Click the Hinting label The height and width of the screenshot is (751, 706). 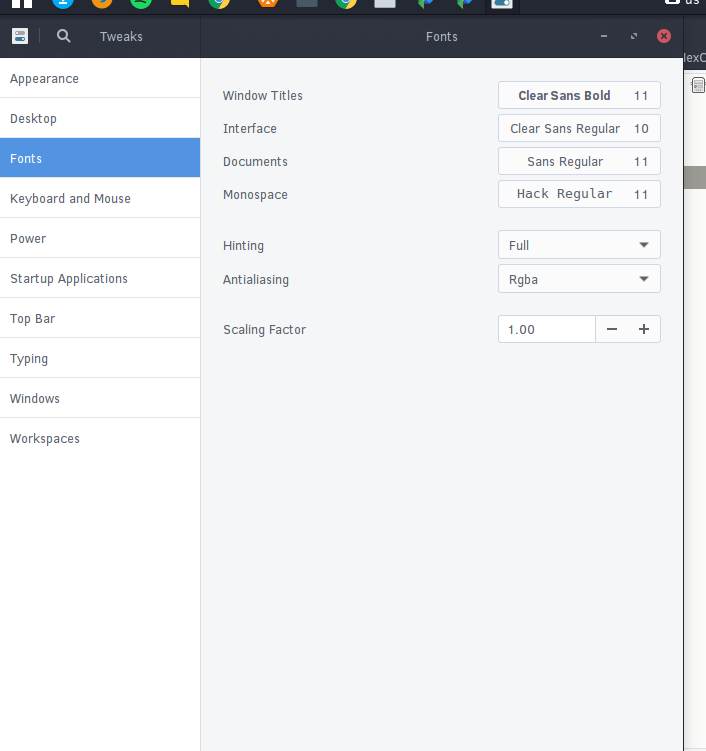pyautogui.click(x=243, y=245)
